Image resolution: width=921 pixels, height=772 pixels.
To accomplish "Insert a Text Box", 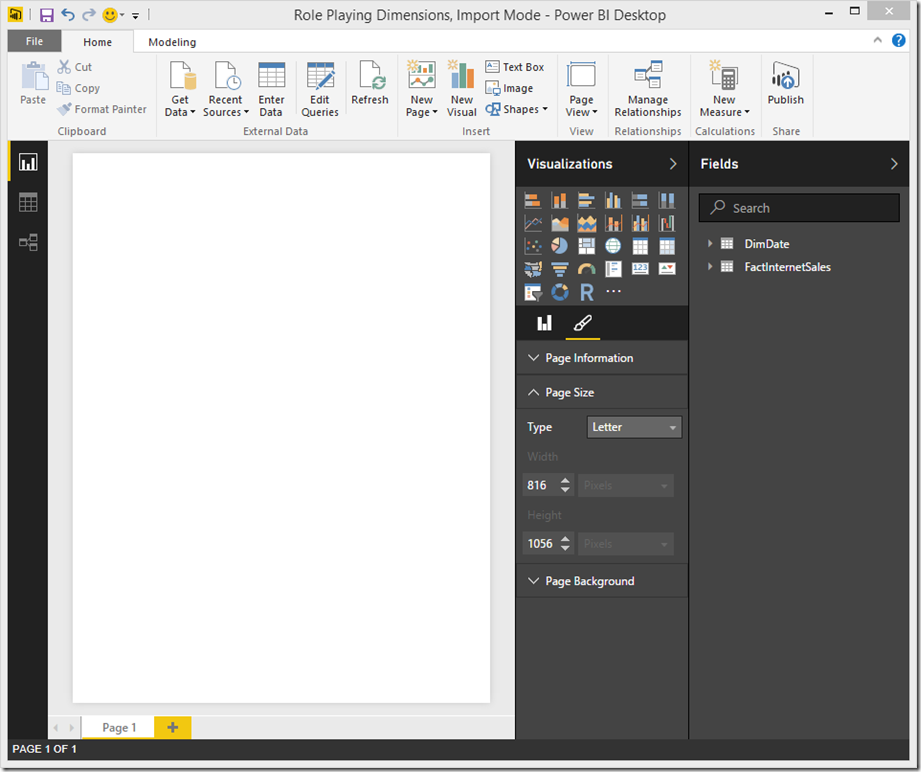I will 515,67.
